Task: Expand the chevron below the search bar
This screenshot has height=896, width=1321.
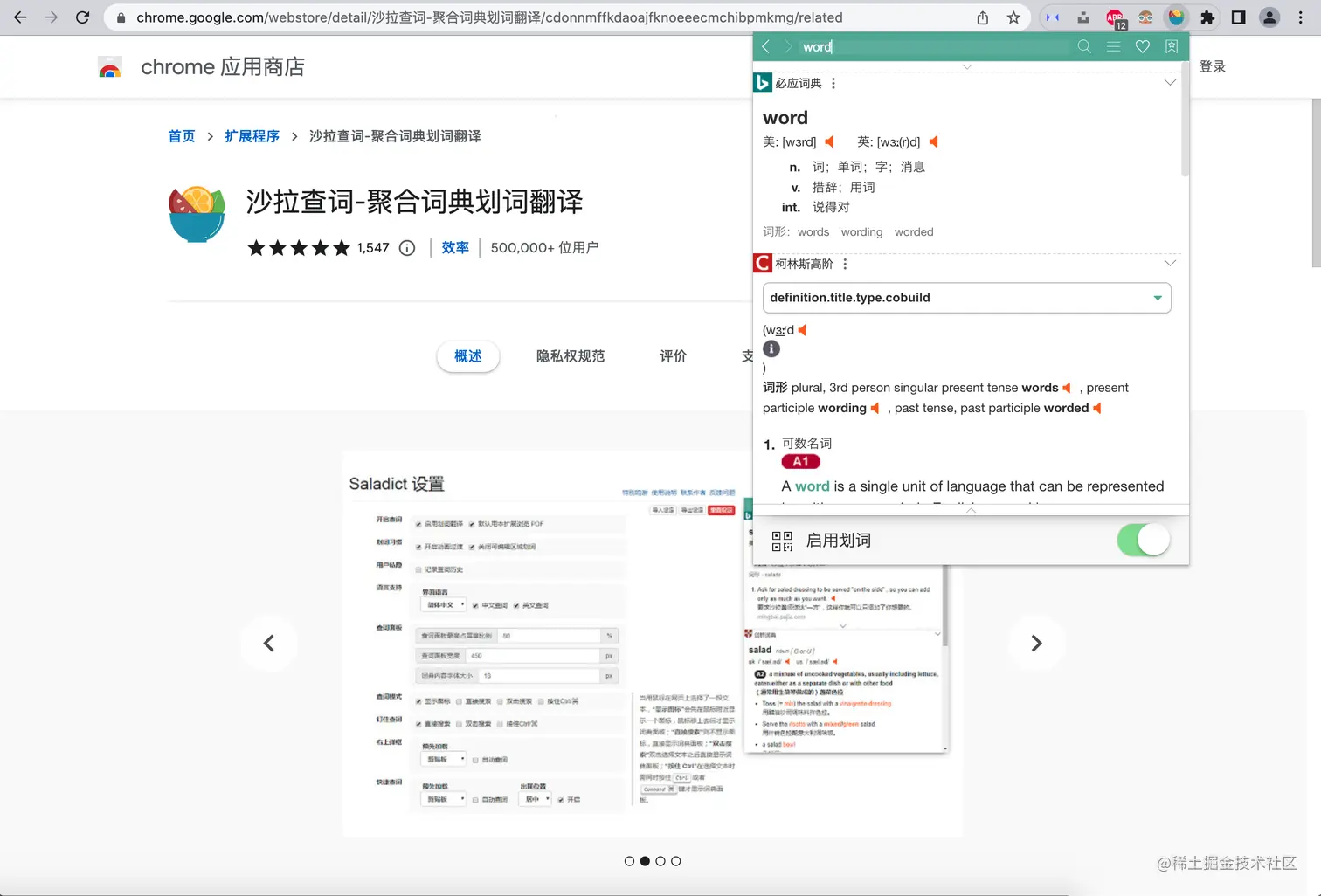Action: click(x=966, y=67)
